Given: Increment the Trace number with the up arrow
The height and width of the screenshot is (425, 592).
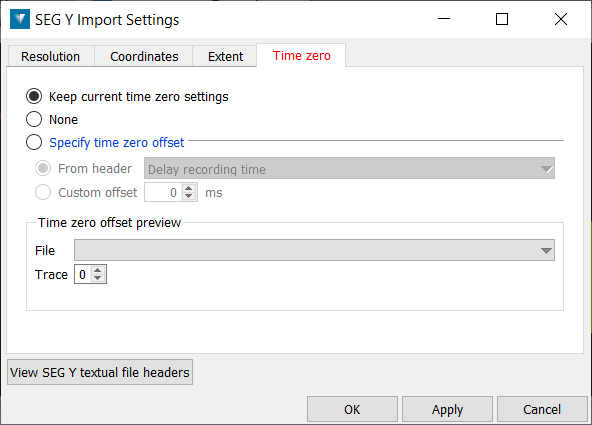Looking at the screenshot, I should tap(98, 270).
